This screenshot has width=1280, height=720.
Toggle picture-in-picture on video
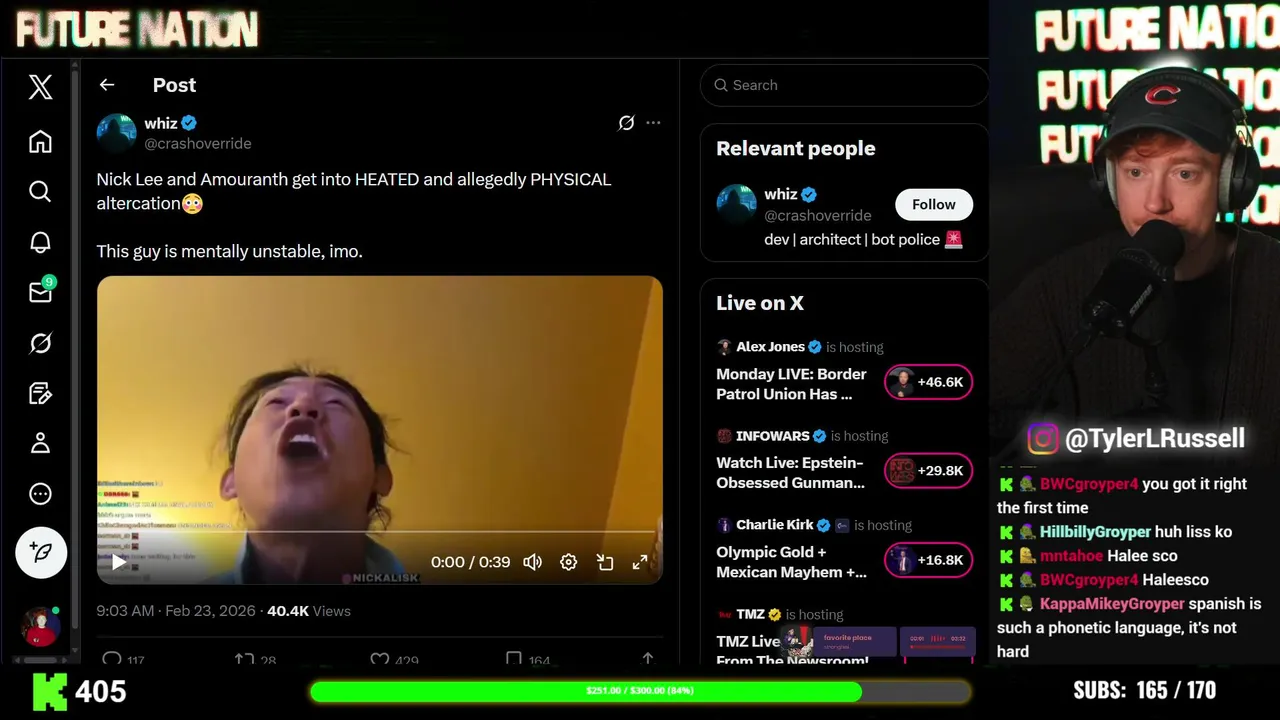[605, 562]
